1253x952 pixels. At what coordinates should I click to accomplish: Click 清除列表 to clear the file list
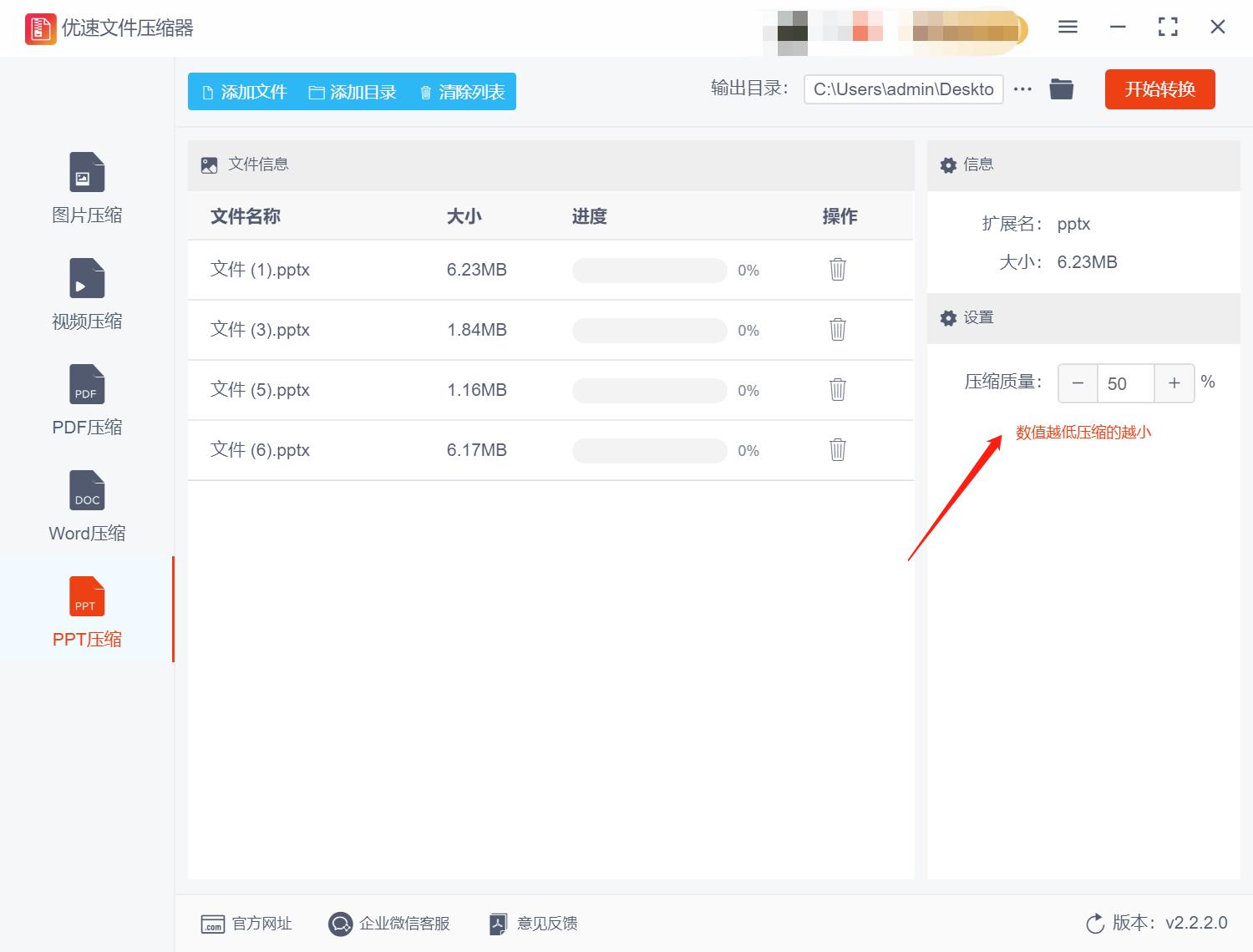click(x=460, y=93)
